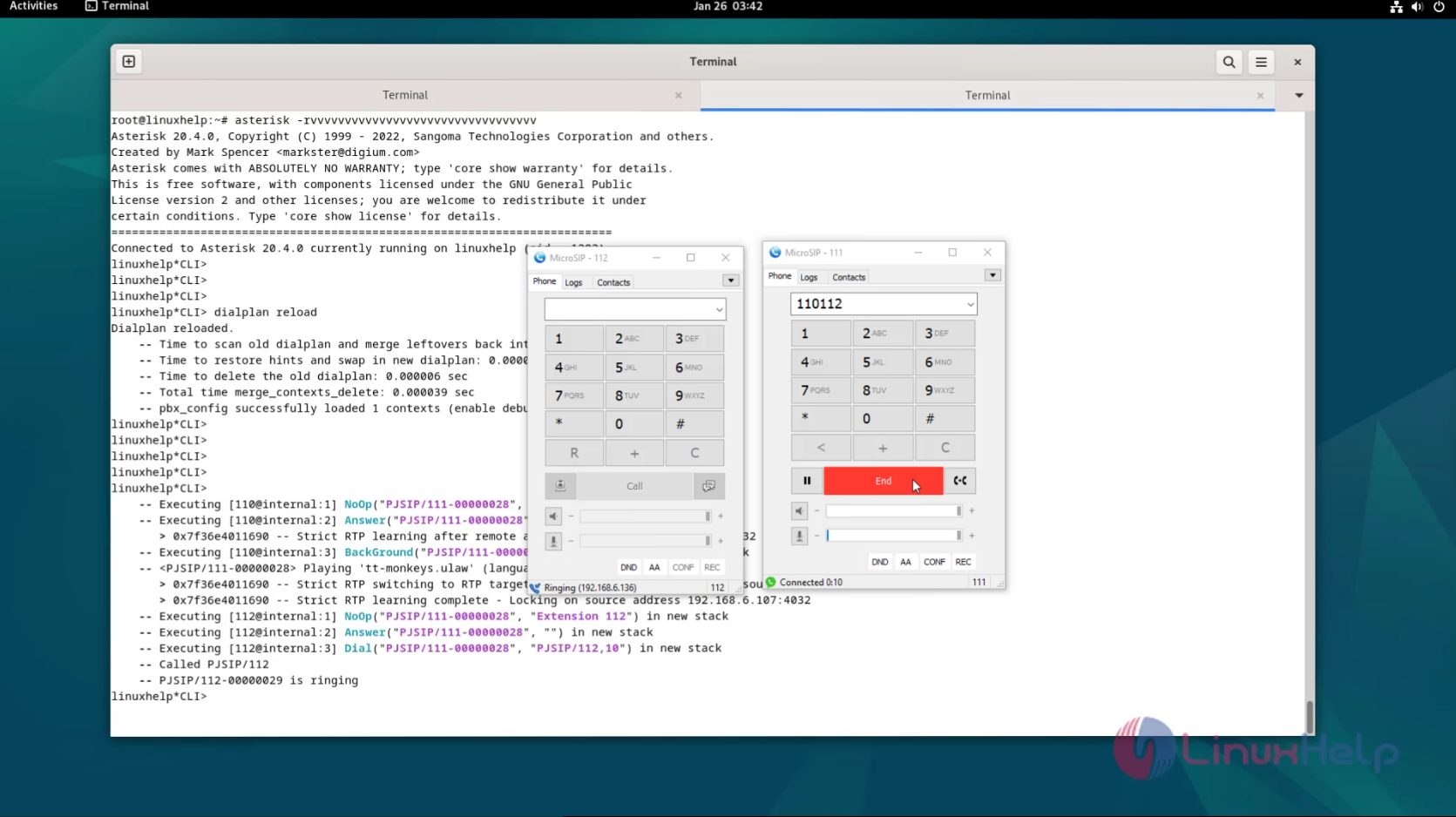Click microphone volume plus in MicroSIP 111
The image size is (1456, 817).
coord(972,536)
